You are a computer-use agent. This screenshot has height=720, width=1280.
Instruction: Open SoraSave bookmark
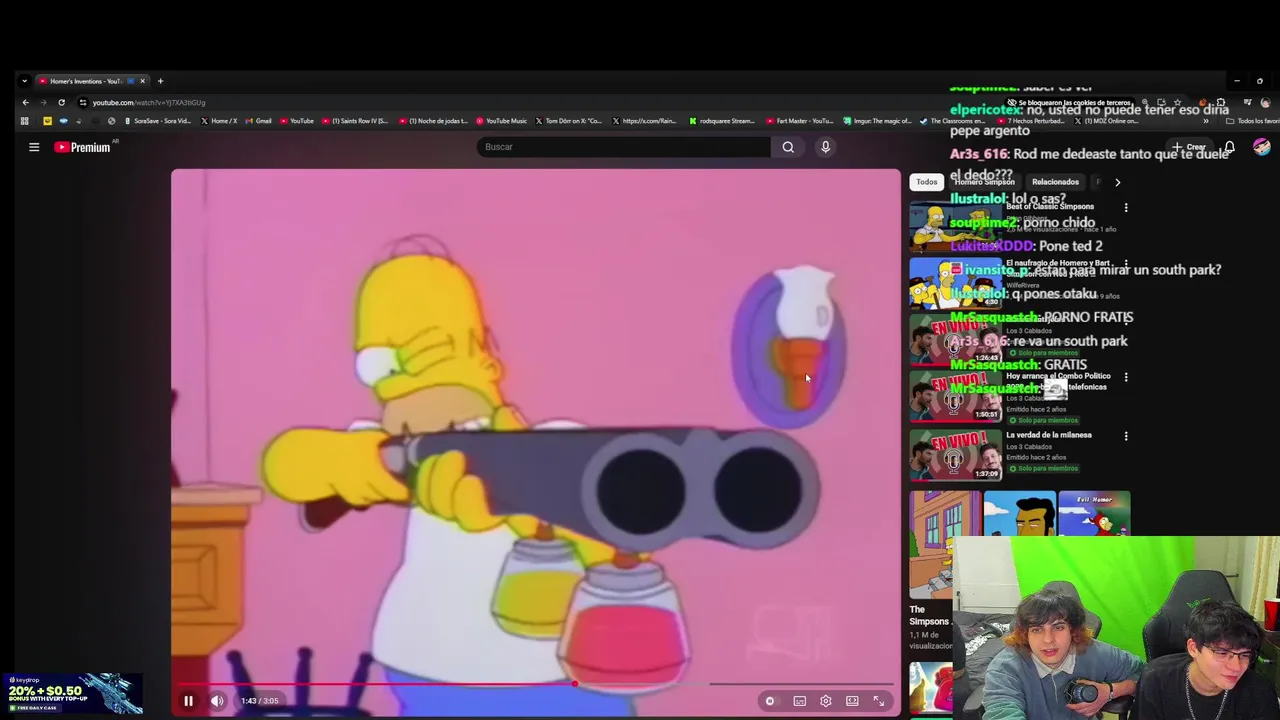tap(157, 121)
